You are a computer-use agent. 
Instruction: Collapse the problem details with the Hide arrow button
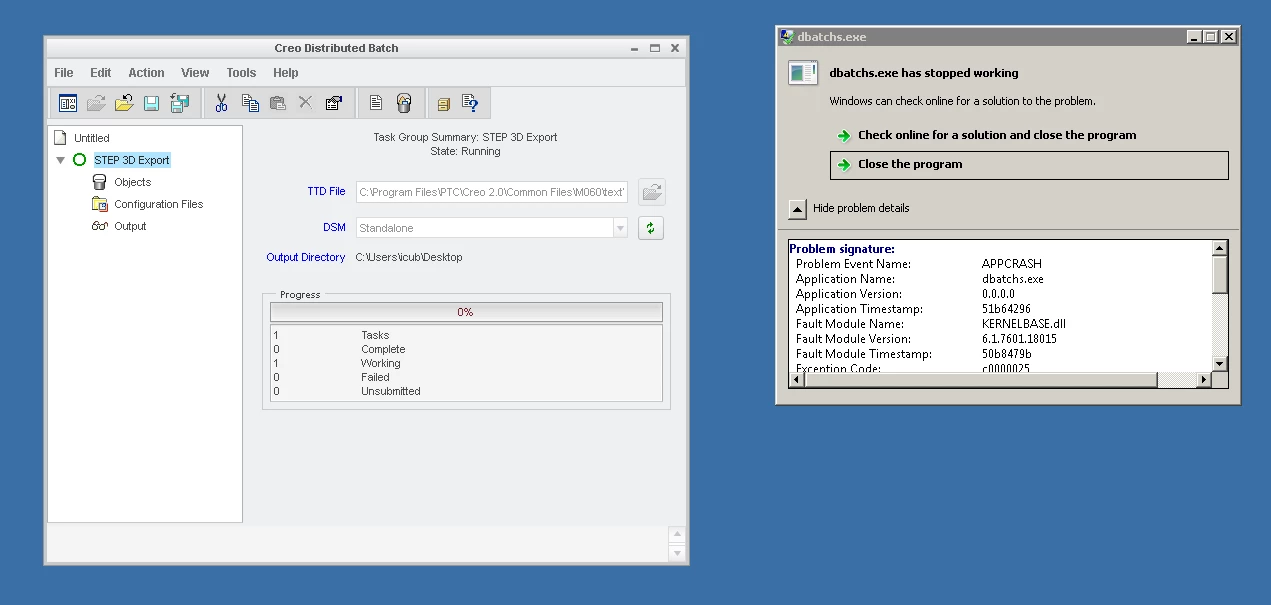[x=797, y=209]
